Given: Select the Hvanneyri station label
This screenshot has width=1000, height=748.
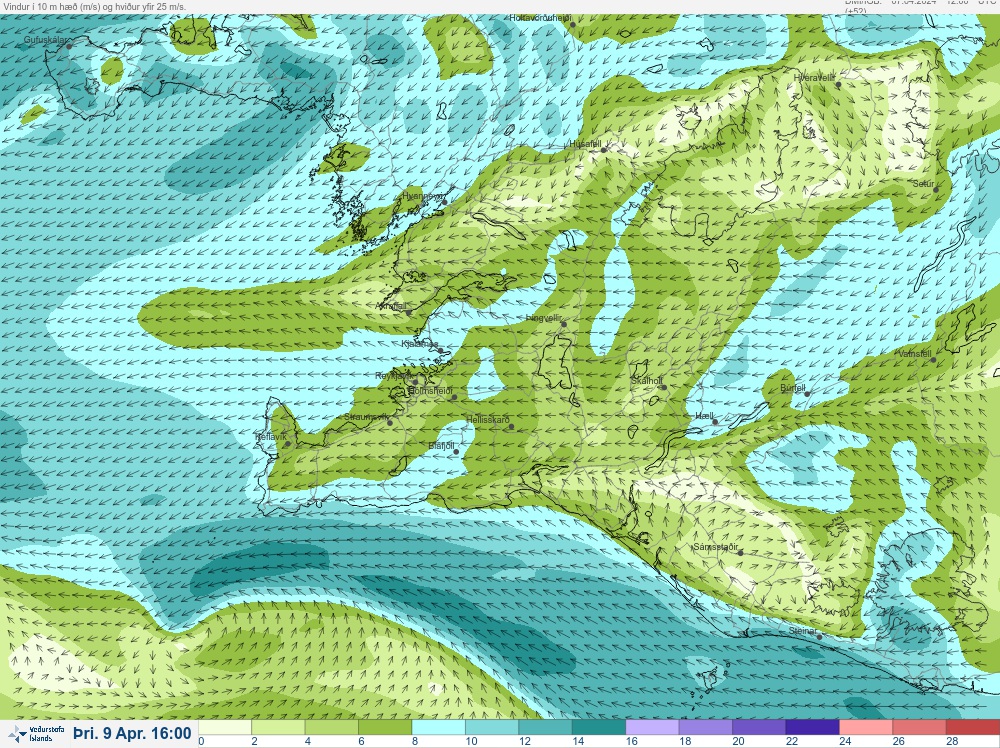Looking at the screenshot, I should [x=423, y=196].
